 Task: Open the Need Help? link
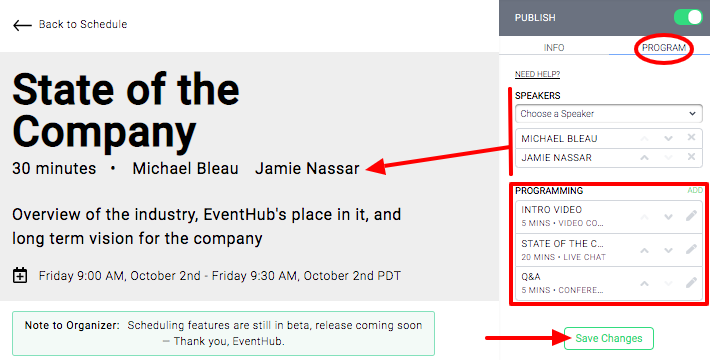coord(537,74)
